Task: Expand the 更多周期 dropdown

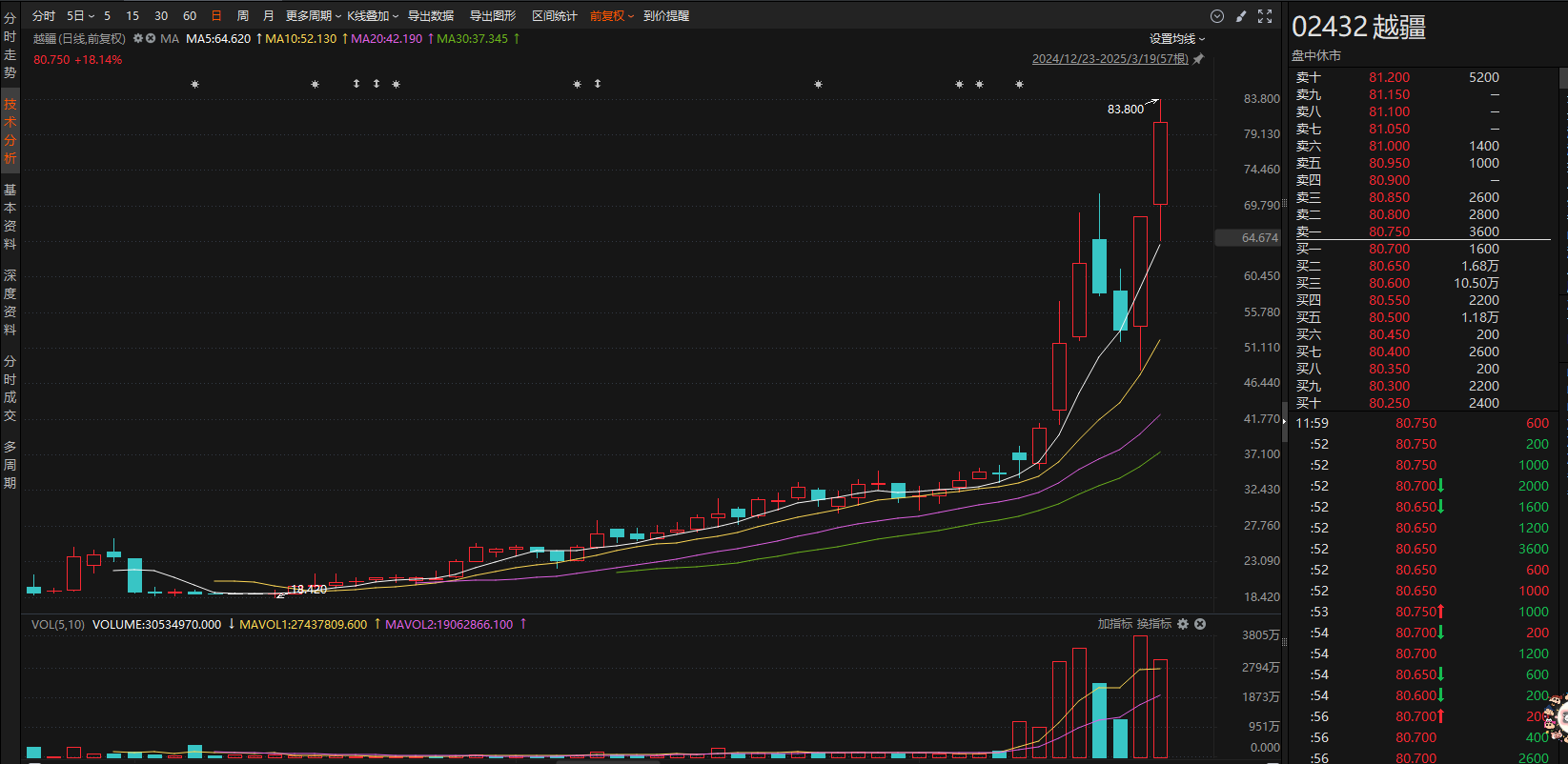Action: pos(313,16)
